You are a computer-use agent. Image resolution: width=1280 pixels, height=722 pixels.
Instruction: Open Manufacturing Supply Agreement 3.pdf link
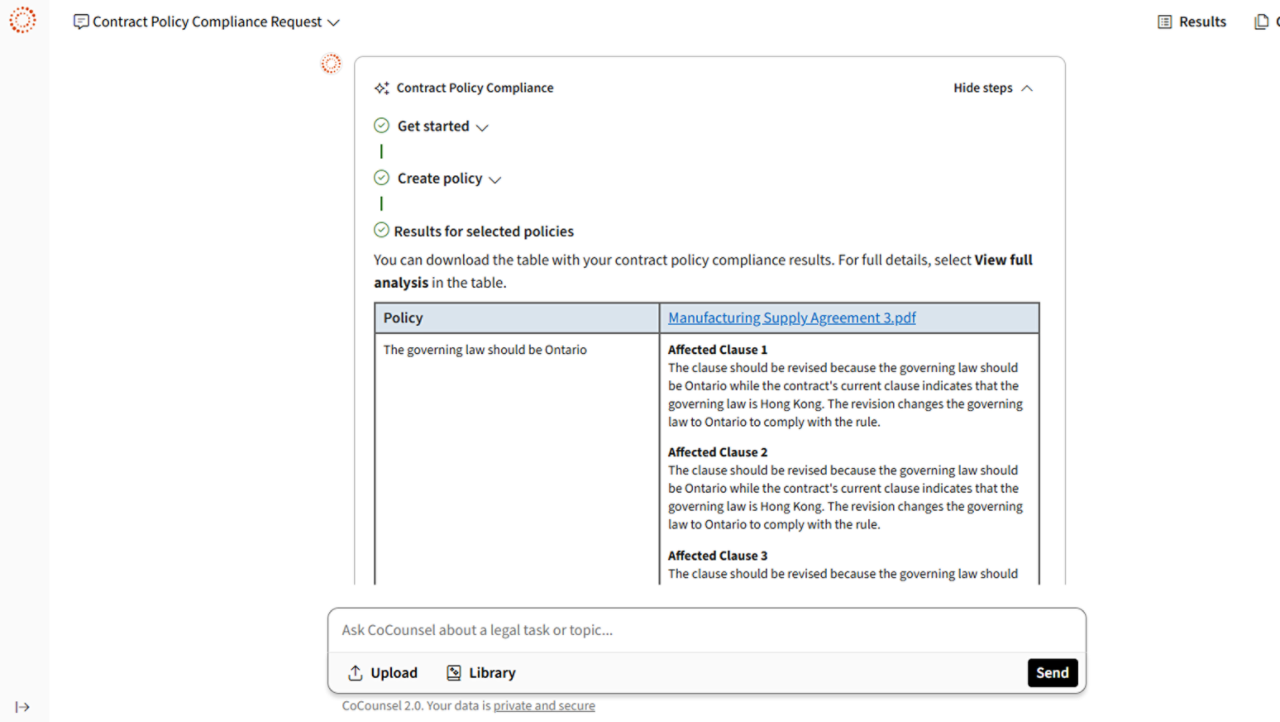(x=792, y=318)
